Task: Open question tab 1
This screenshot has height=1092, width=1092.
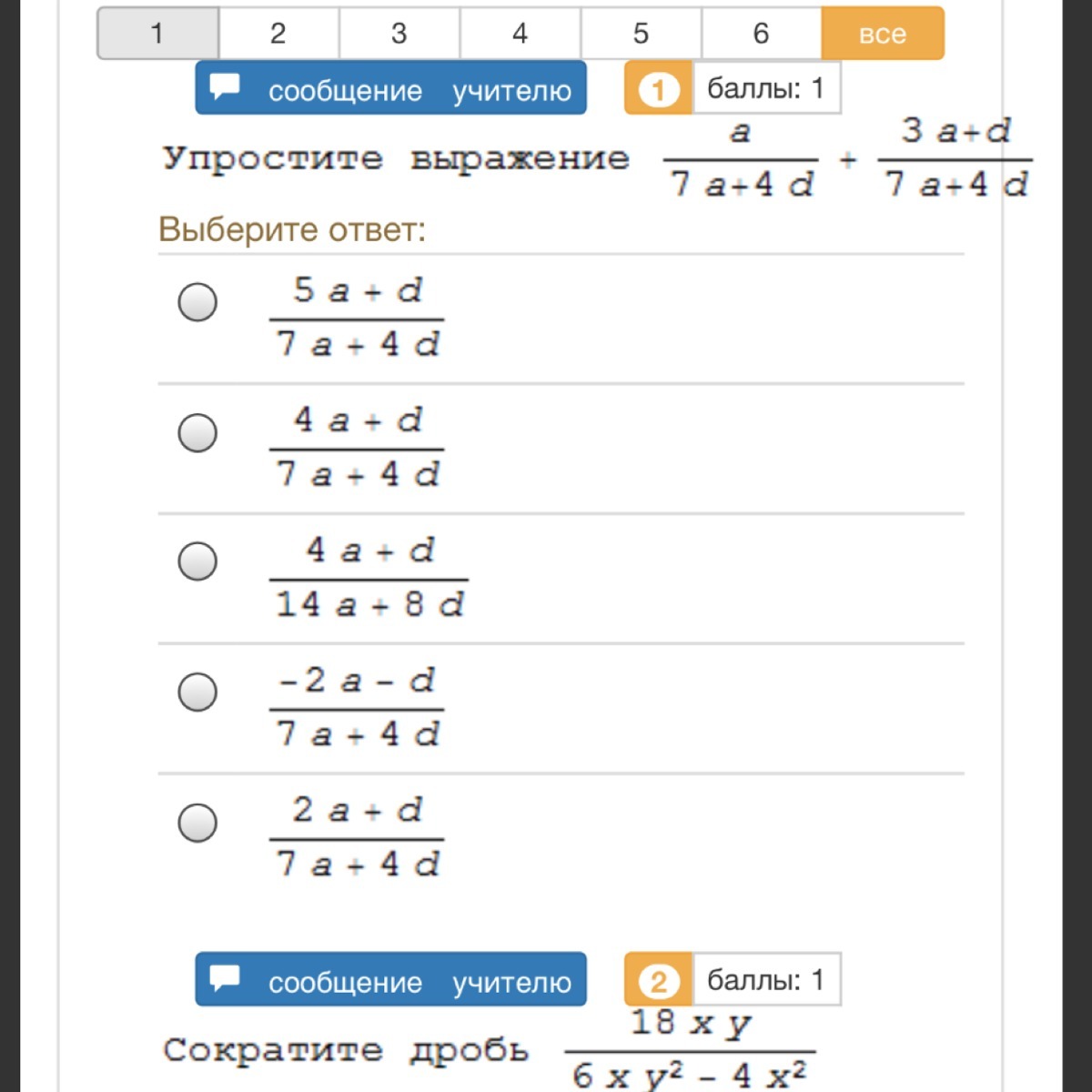Action: 157,34
